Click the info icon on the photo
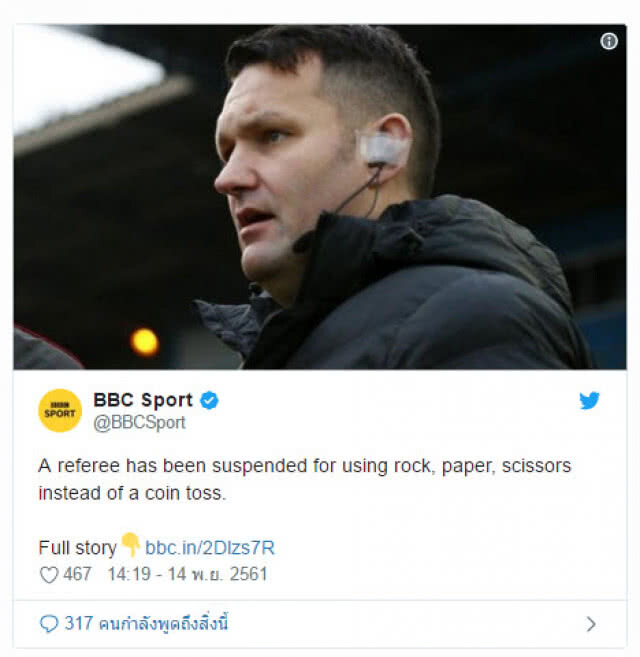The height and width of the screenshot is (657, 640). pos(609,41)
